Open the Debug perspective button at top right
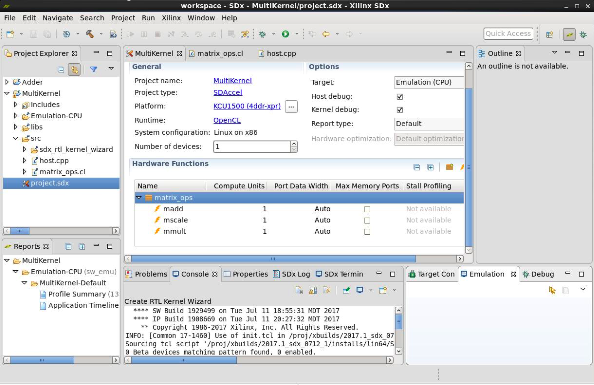 pyautogui.click(x=583, y=34)
